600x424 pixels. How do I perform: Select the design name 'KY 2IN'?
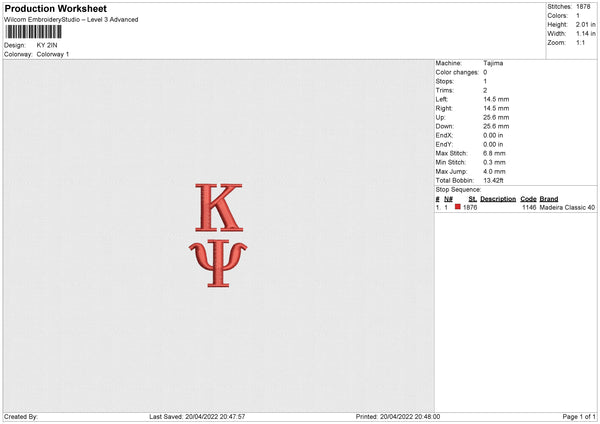click(47, 45)
